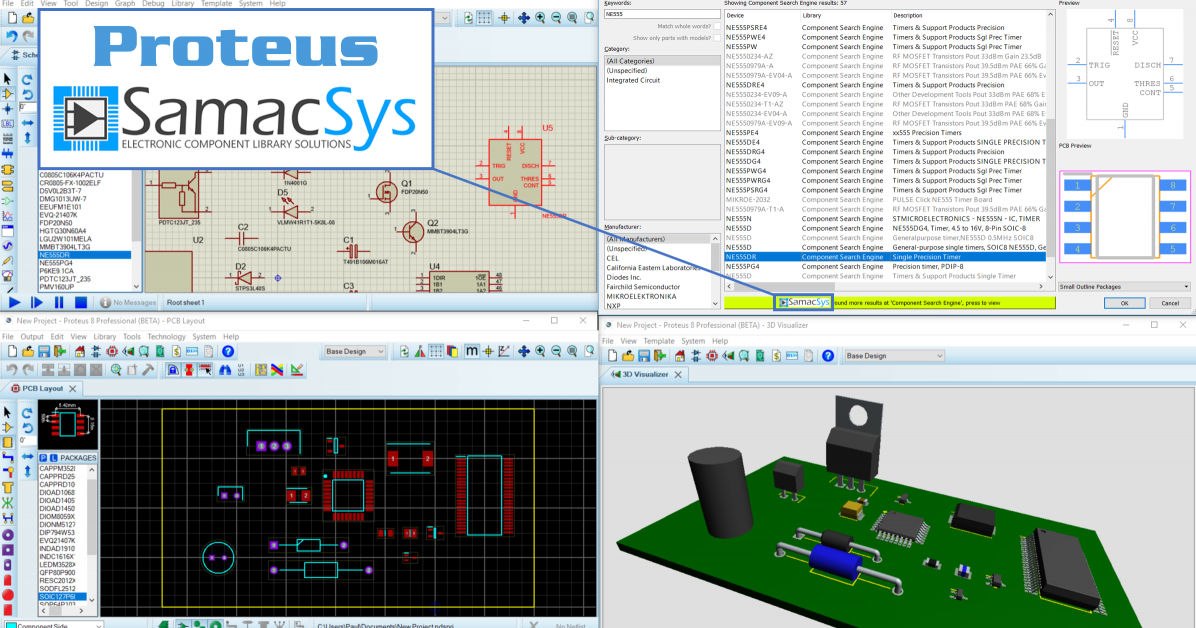Select the Component mode tool in schematic sidebar

(7, 95)
